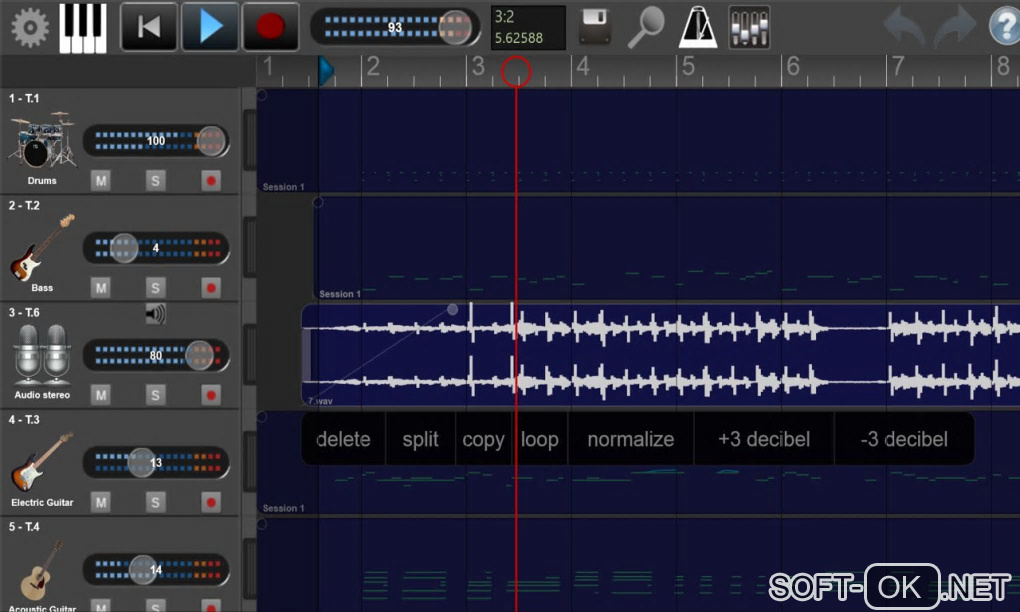1020x612 pixels.
Task: Click the speaker icon on track T.6
Action: pyautogui.click(x=155, y=314)
